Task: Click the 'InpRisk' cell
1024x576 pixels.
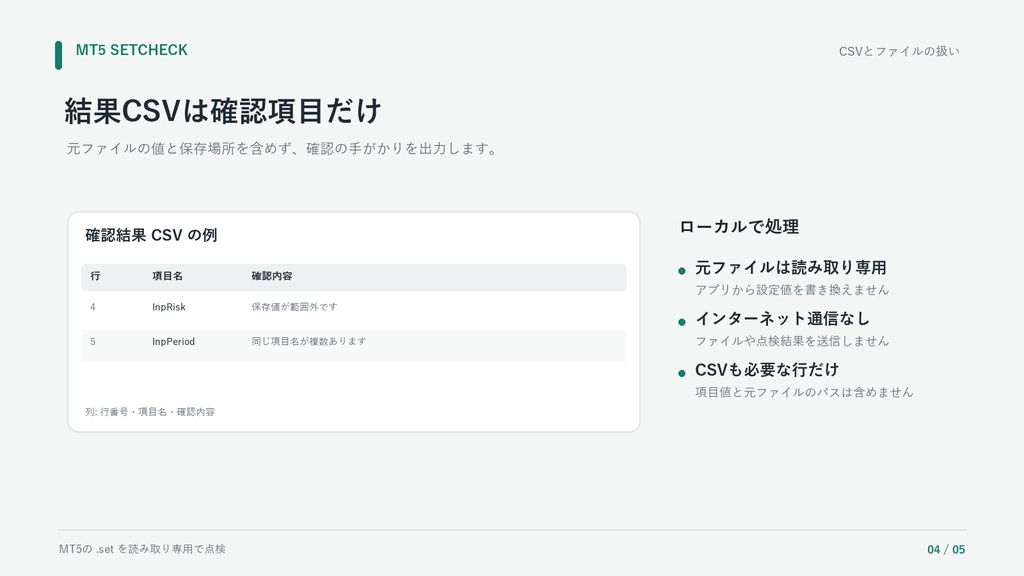Action: click(169, 307)
